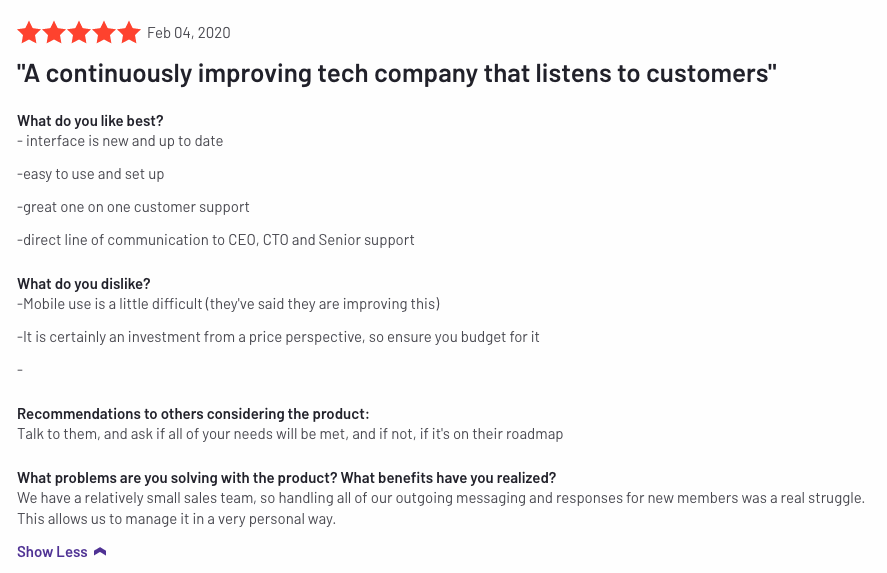Click the "What problems are you solving" heading
This screenshot has width=887, height=573.
(286, 477)
